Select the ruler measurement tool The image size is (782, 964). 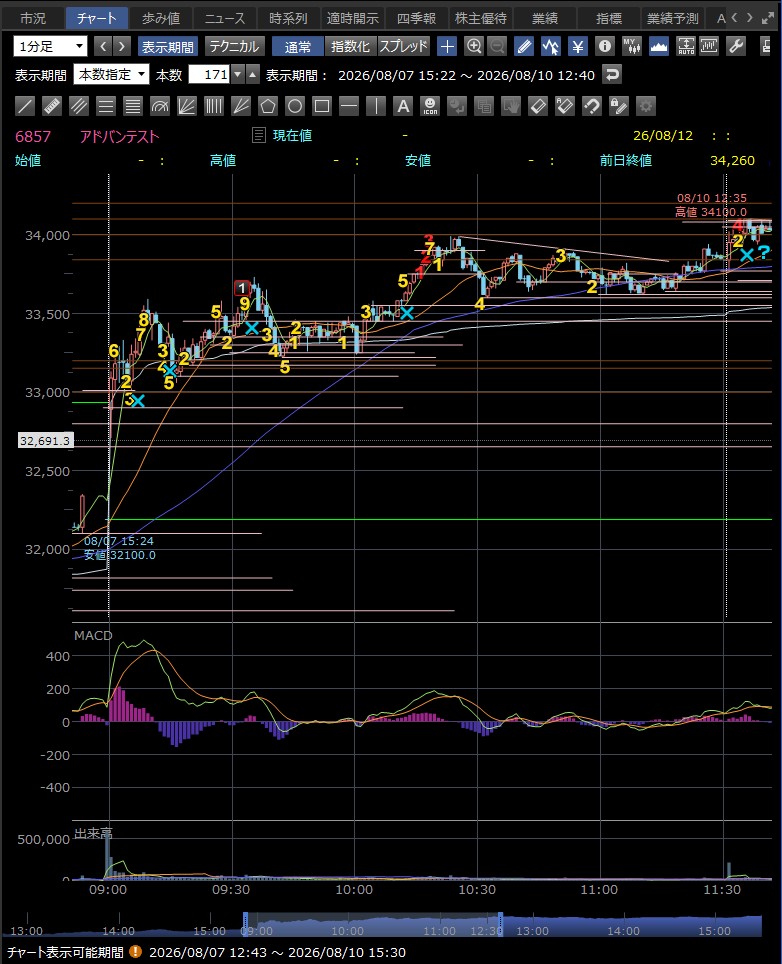[x=52, y=106]
